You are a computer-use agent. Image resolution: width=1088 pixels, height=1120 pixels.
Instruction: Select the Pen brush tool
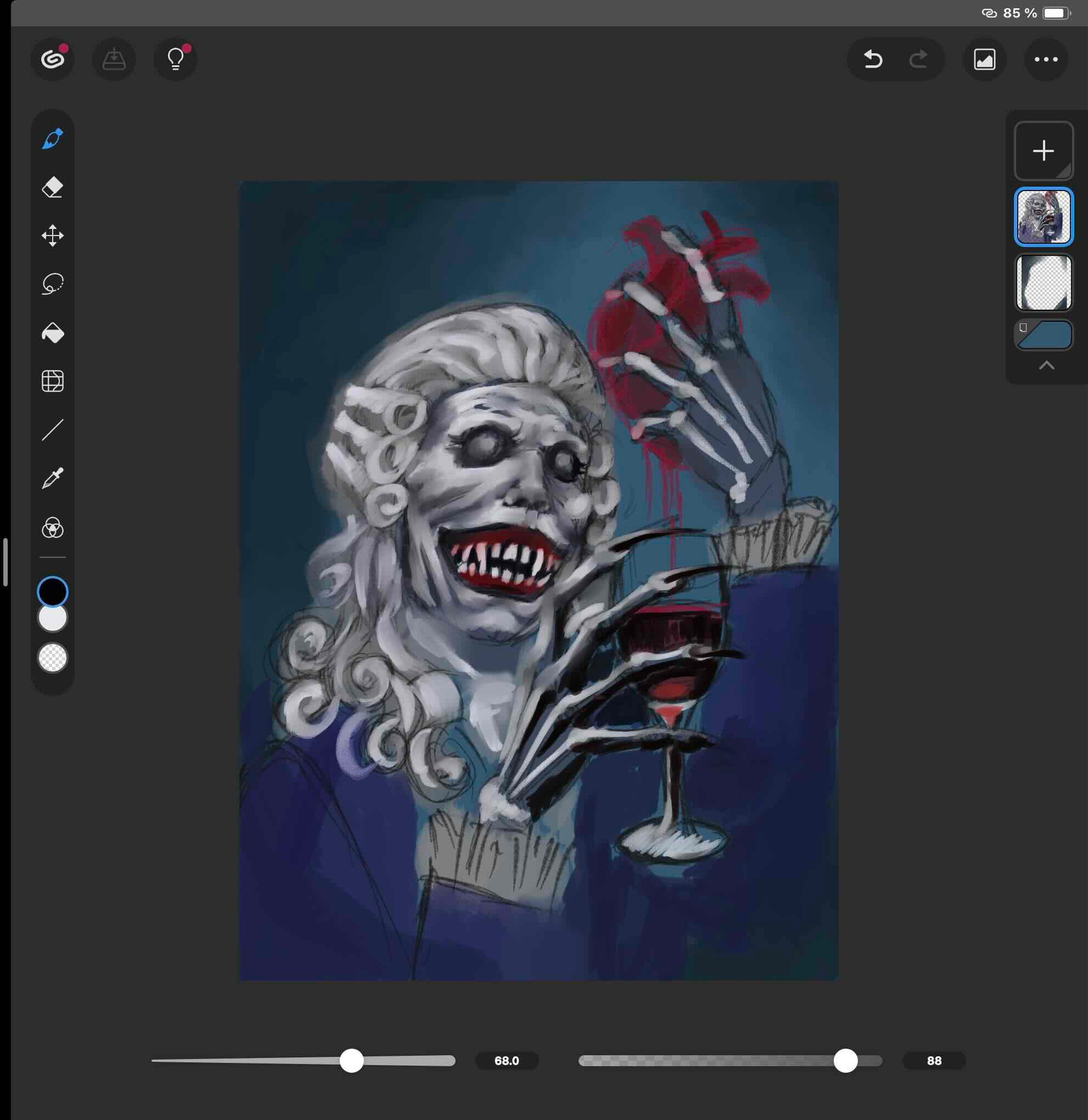(x=53, y=139)
